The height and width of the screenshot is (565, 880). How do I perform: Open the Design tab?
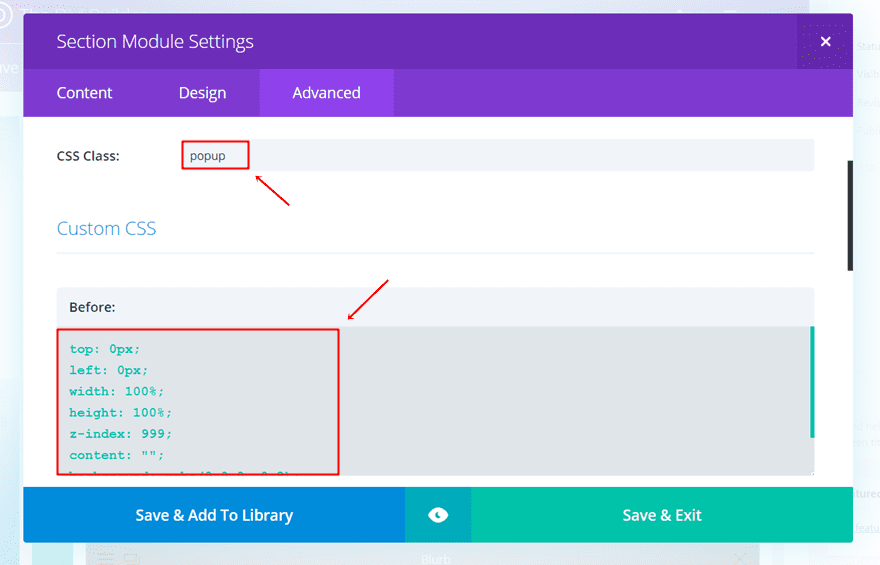pos(203,93)
